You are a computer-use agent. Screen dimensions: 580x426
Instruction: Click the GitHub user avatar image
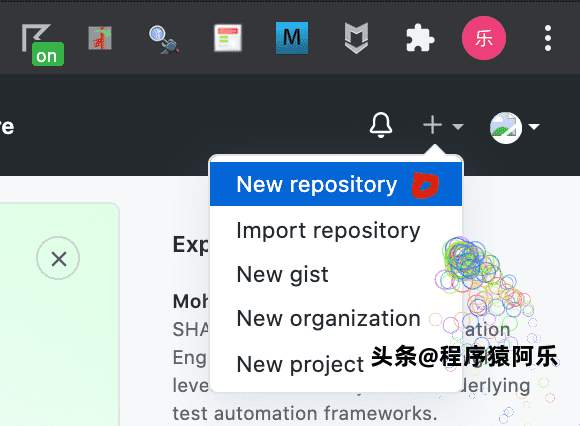pyautogui.click(x=506, y=128)
